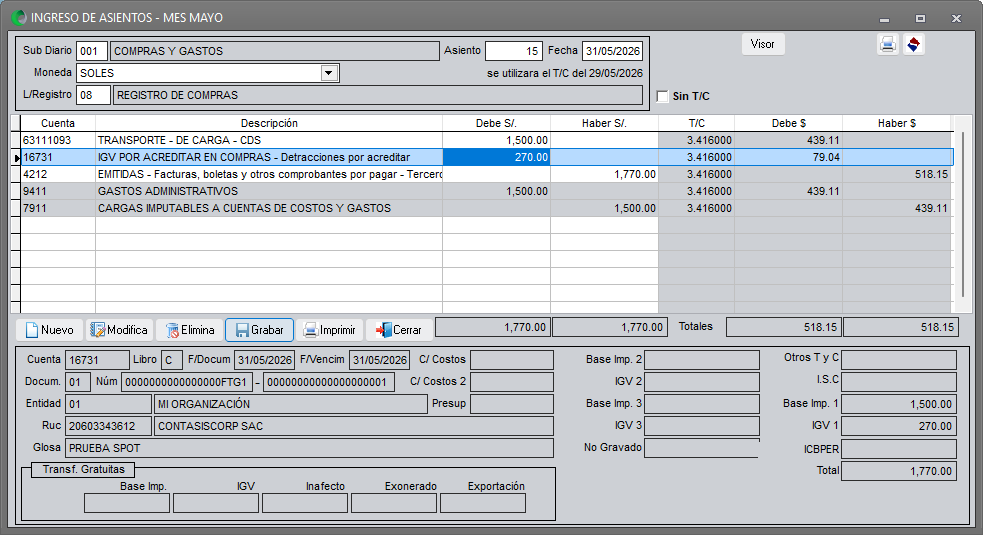Click the grid vertical scrollbar
The width and height of the screenshot is (983, 535).
(962, 213)
